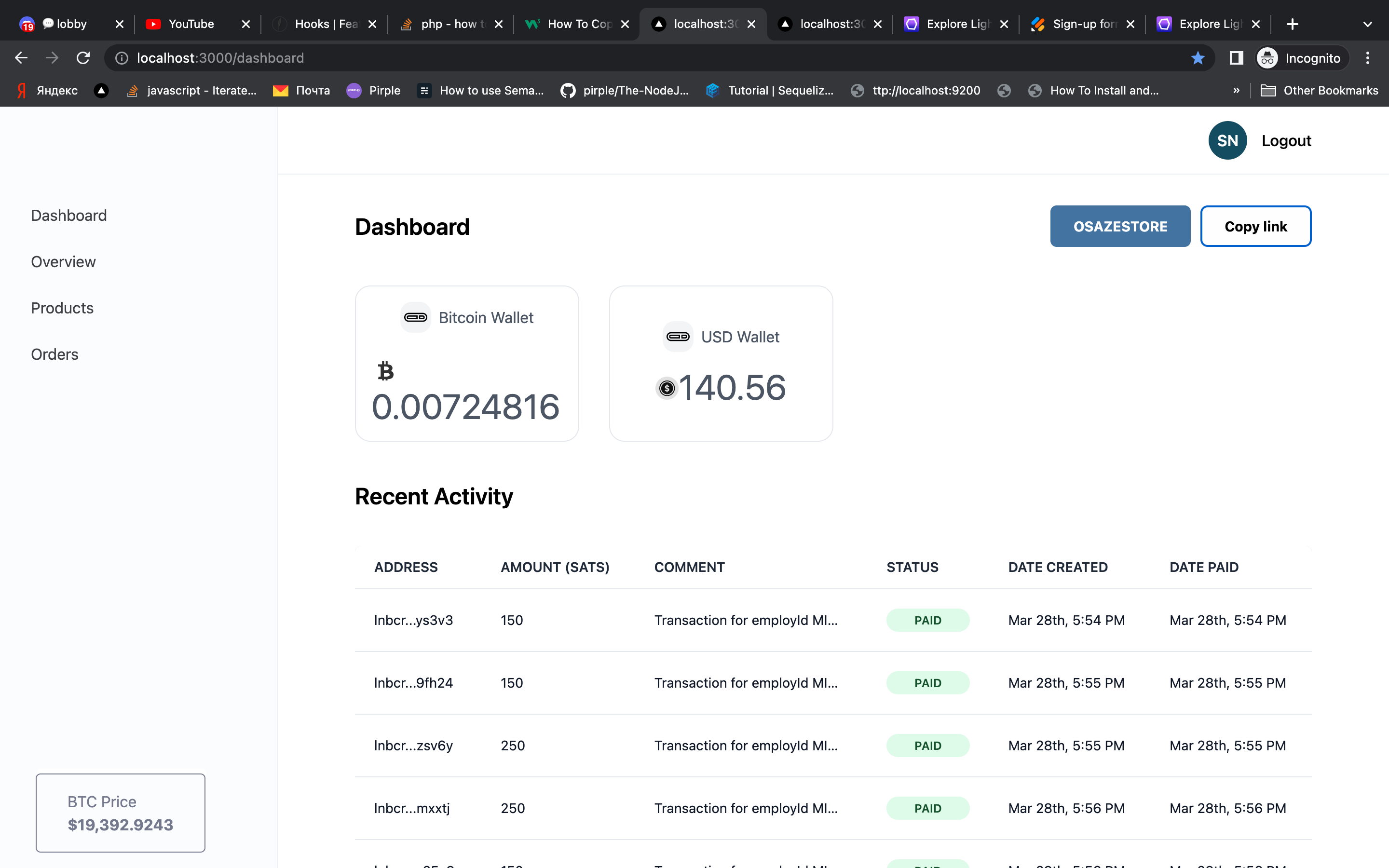The width and height of the screenshot is (1389, 868).
Task: Open Orders in the sidebar
Action: [x=54, y=354]
